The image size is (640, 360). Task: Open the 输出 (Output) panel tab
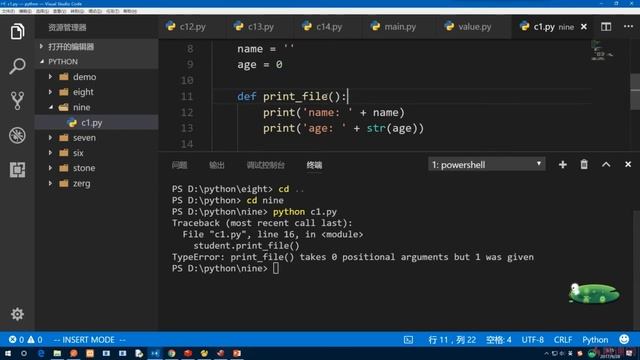[217, 165]
